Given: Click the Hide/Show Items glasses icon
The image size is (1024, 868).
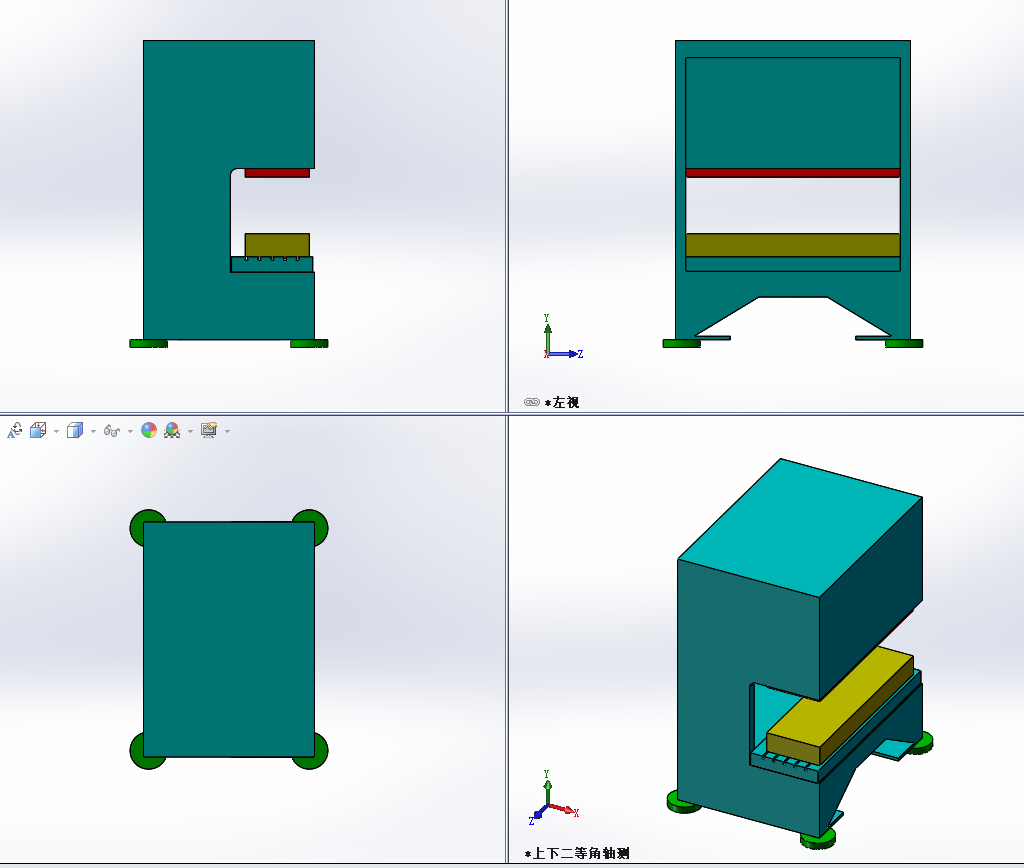Looking at the screenshot, I should coord(112,430).
